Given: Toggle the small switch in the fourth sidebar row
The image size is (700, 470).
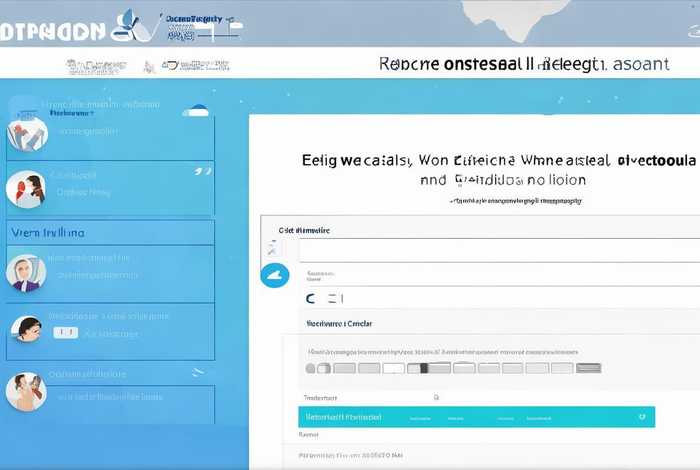Looking at the screenshot, I should click(x=65, y=332).
